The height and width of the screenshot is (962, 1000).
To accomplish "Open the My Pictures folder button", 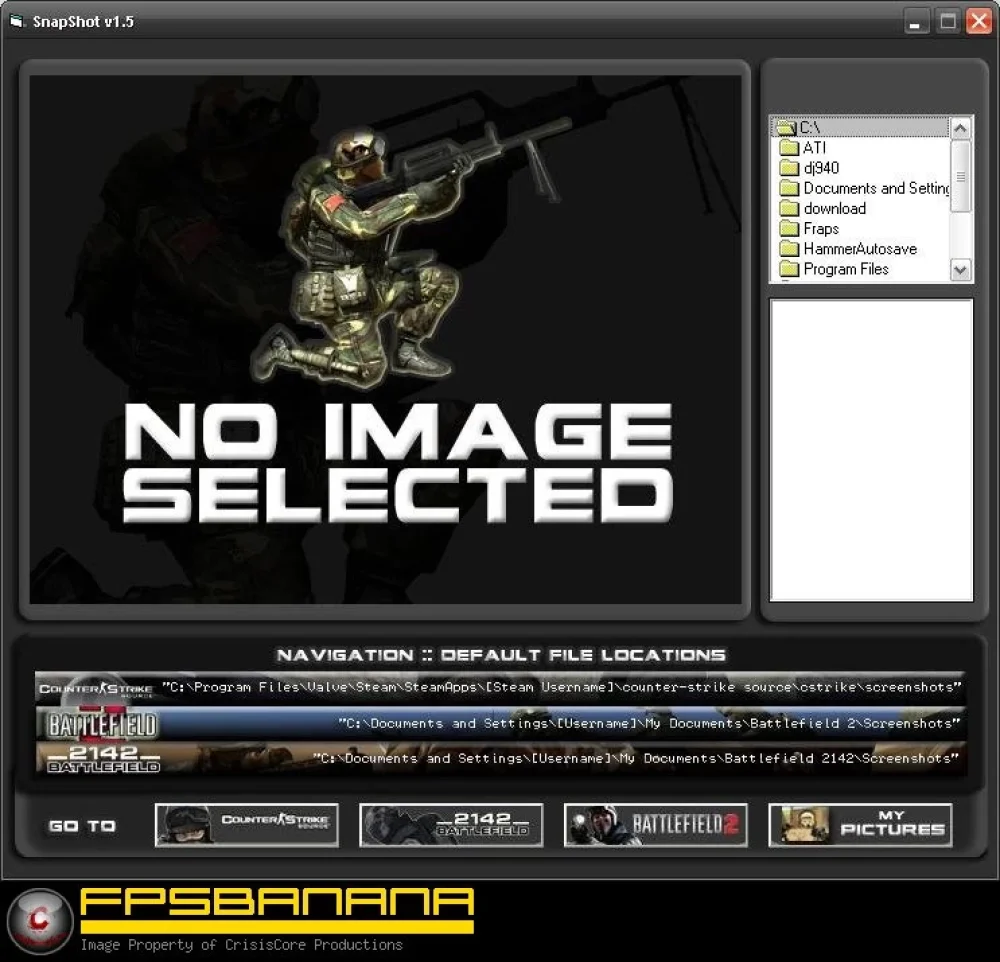I will pyautogui.click(x=860, y=825).
